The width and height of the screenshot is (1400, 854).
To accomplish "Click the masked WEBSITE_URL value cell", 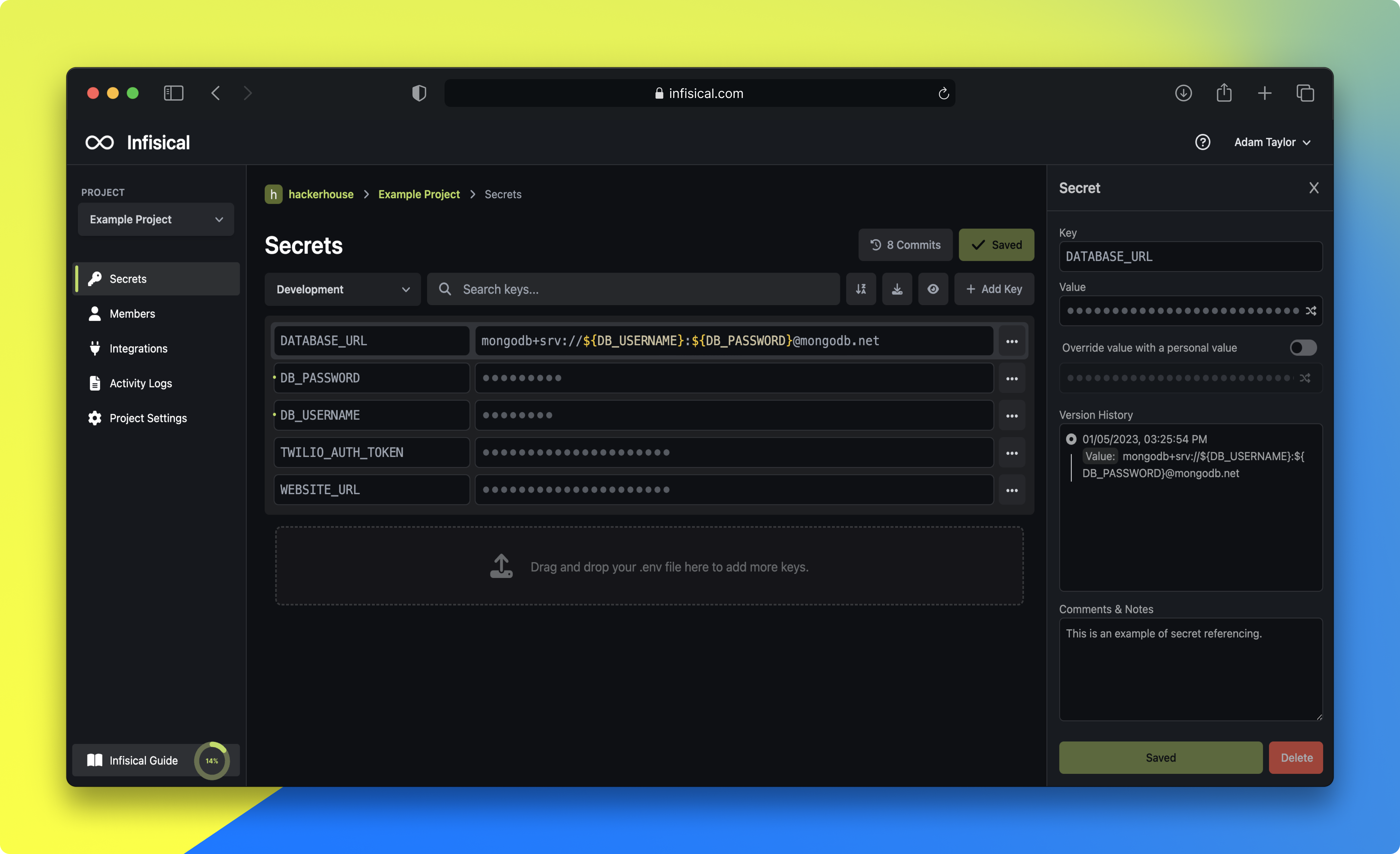I will pos(734,490).
